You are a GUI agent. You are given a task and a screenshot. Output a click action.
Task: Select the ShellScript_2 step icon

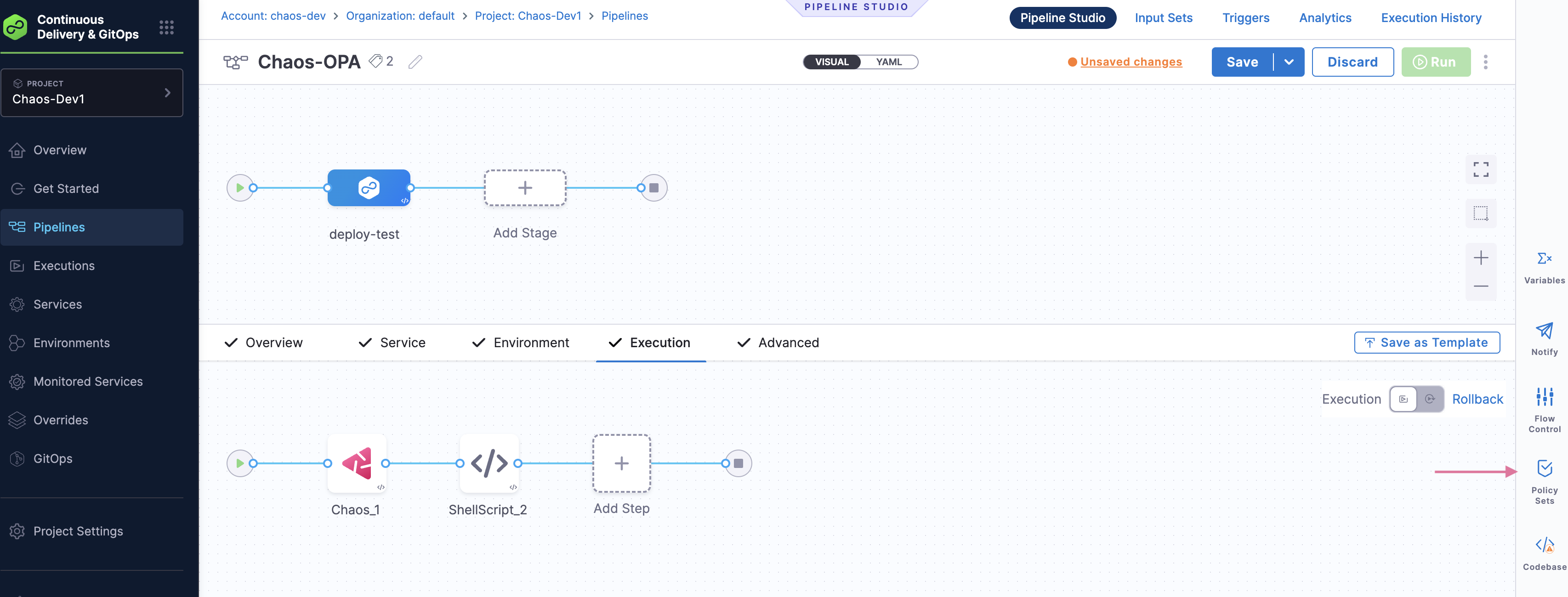click(489, 464)
